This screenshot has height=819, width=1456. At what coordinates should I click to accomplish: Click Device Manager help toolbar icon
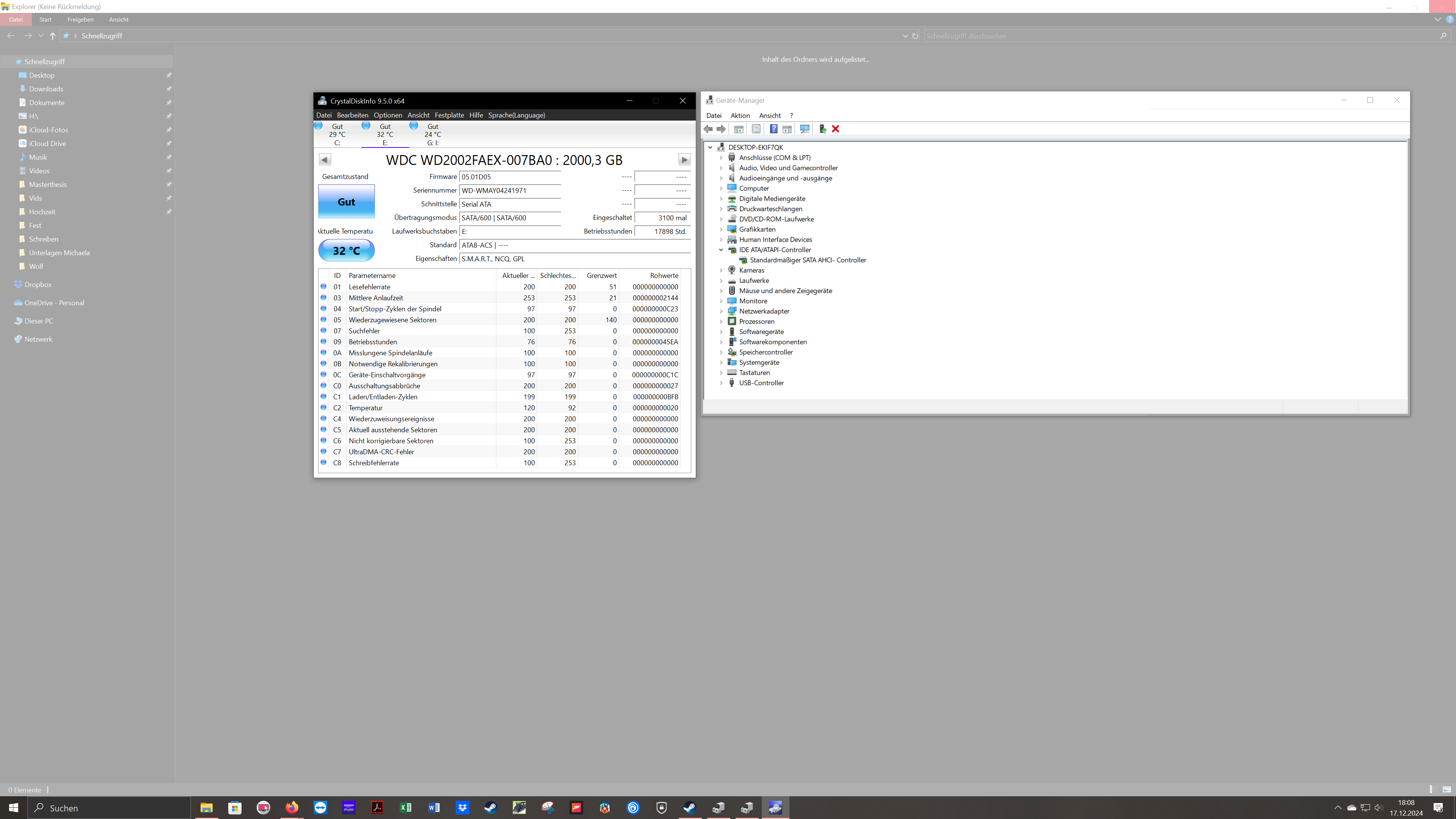coord(773,129)
